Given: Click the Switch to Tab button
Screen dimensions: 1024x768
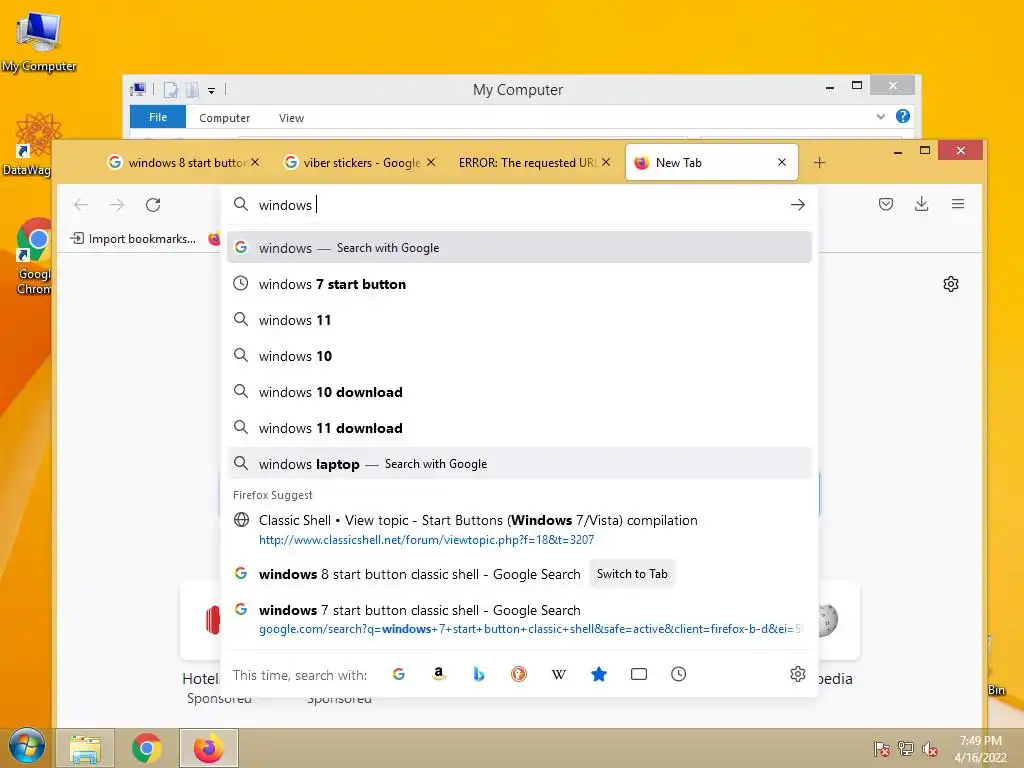Looking at the screenshot, I should (632, 573).
